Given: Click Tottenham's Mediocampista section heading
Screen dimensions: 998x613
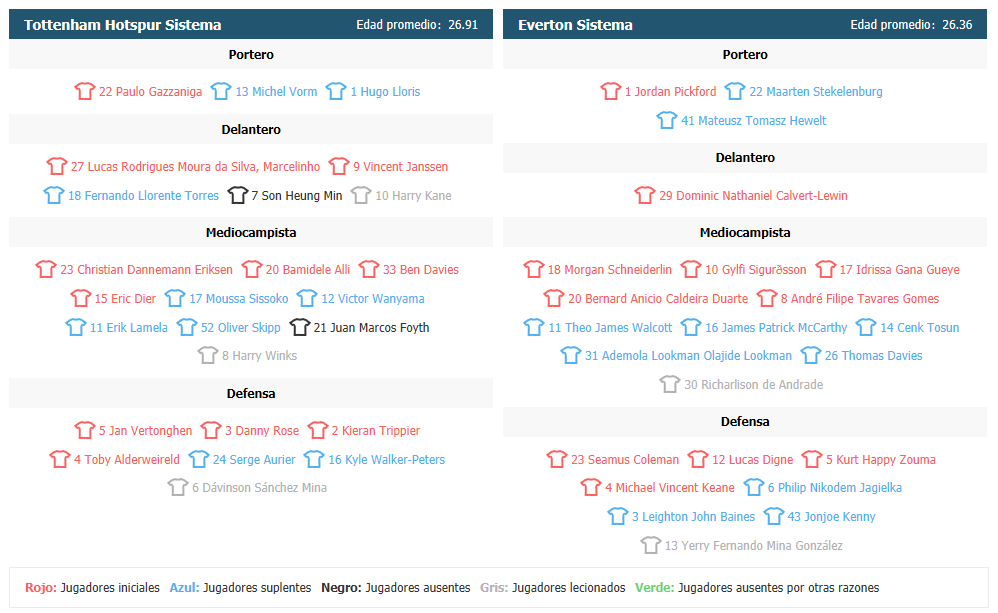Looking at the screenshot, I should 251,232.
